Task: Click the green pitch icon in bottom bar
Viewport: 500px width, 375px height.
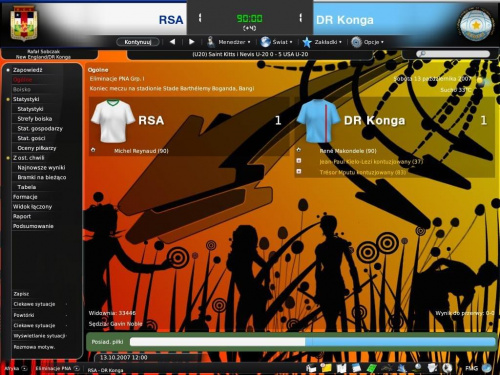Action: click(x=371, y=368)
